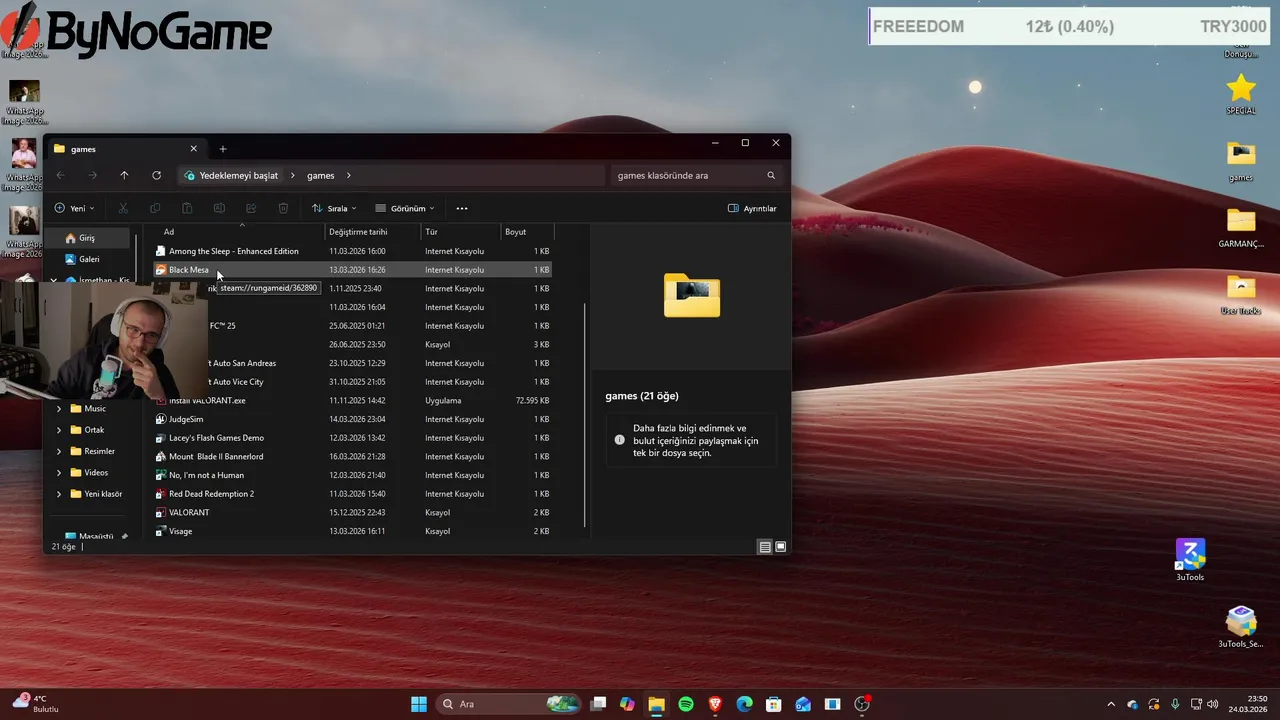Expand the Resimler folder in sidebar
Viewport: 1280px width, 720px height.
[x=59, y=451]
